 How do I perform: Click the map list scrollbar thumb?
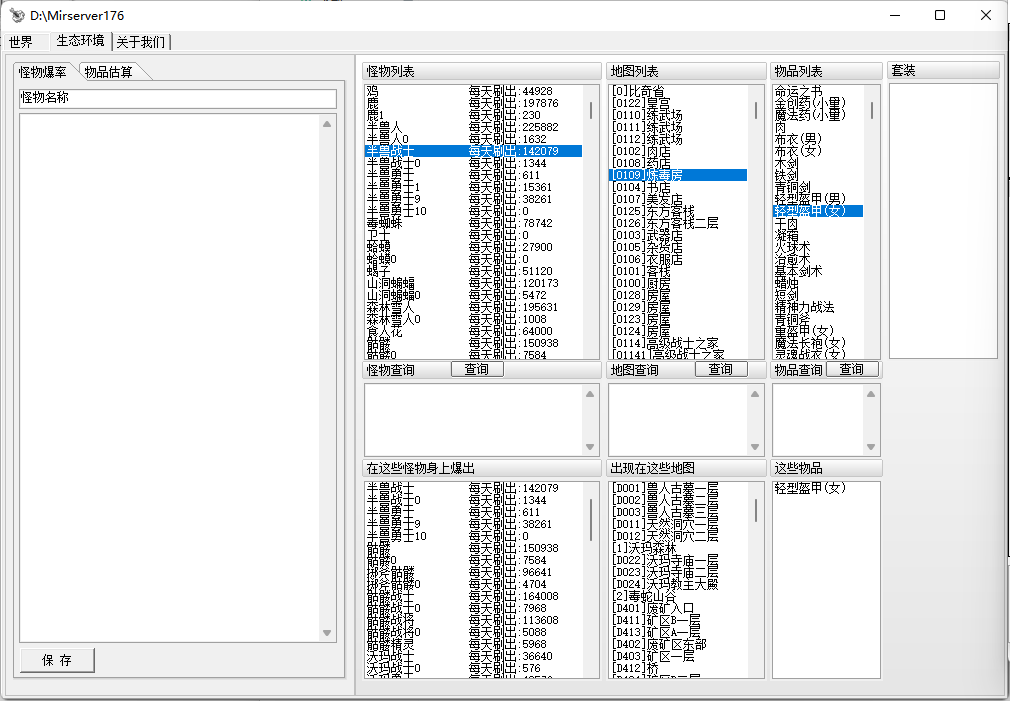756,110
